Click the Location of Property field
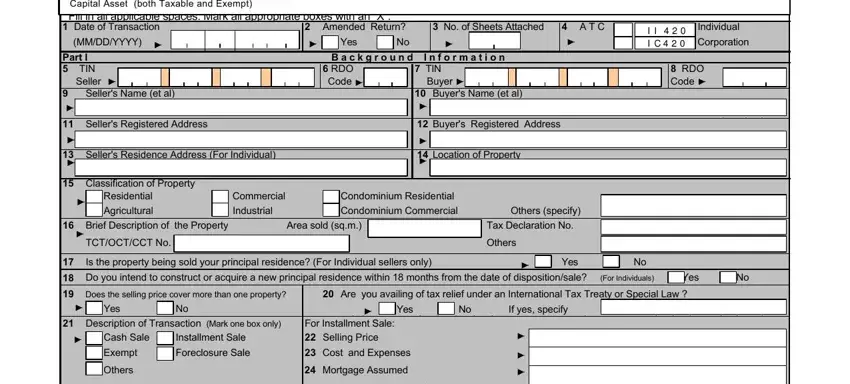Viewport: 850px width, 384px height. [x=608, y=168]
